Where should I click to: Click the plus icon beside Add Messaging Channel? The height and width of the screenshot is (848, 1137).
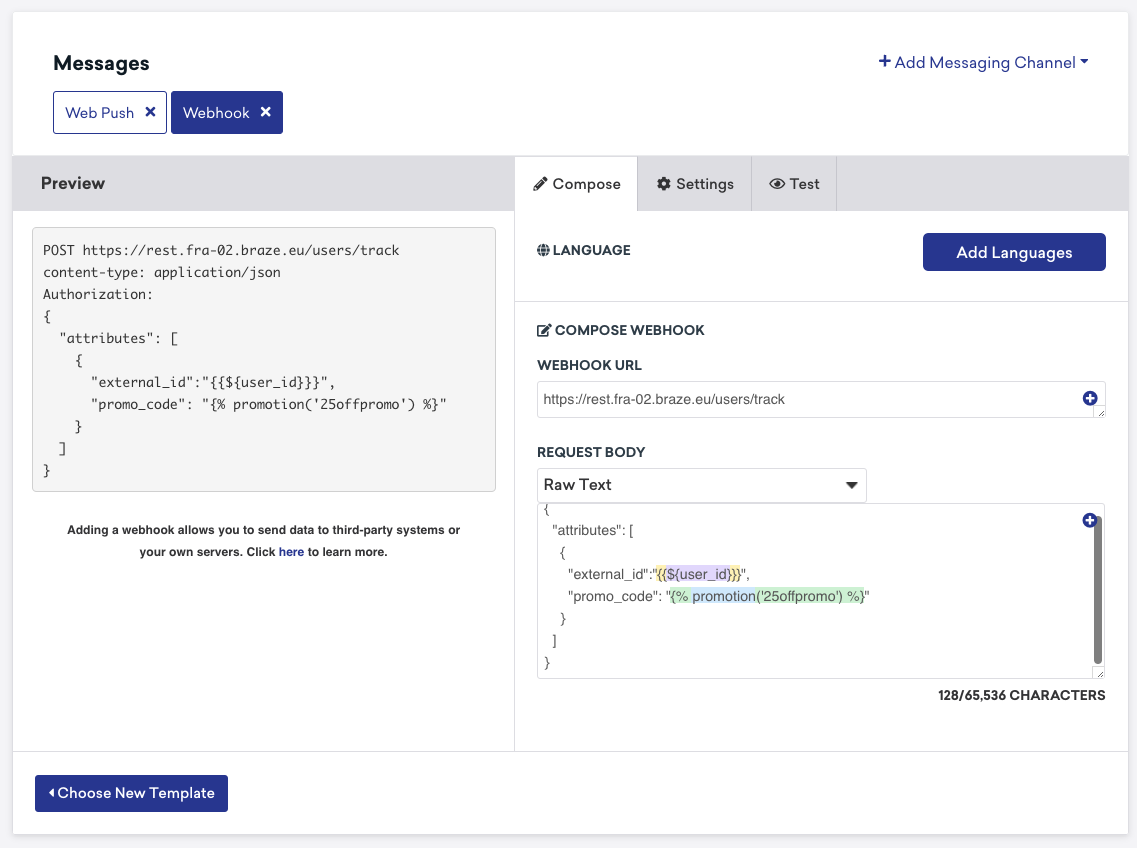[884, 62]
